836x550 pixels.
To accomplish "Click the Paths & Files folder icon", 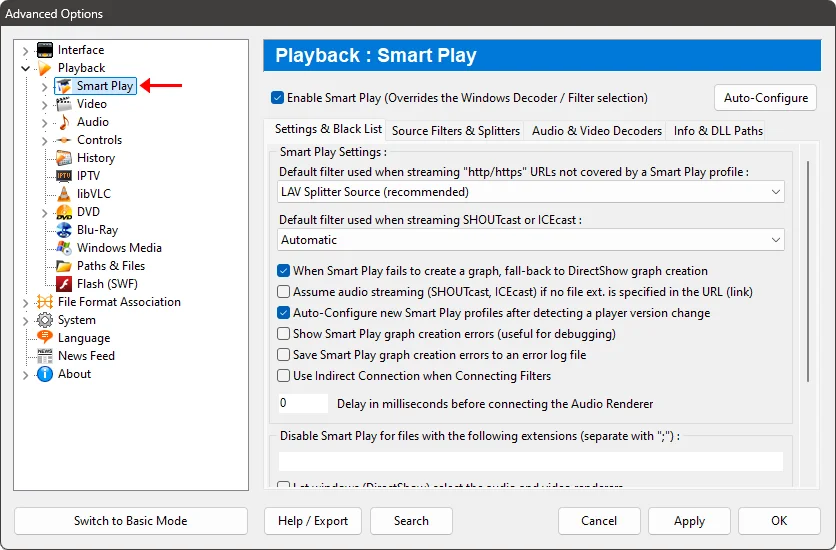I will click(x=64, y=266).
